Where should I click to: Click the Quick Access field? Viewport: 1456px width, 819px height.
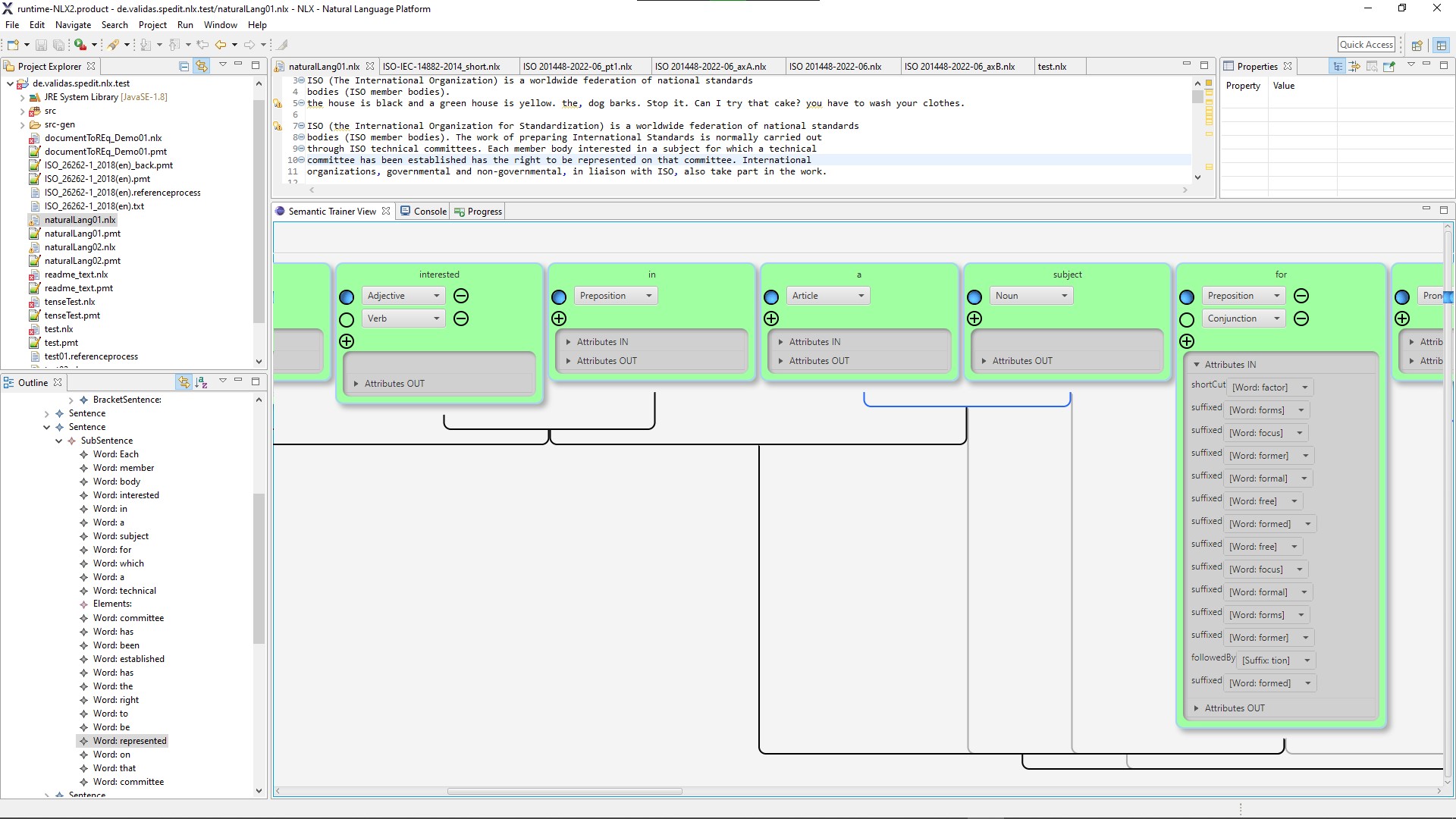pos(1366,45)
